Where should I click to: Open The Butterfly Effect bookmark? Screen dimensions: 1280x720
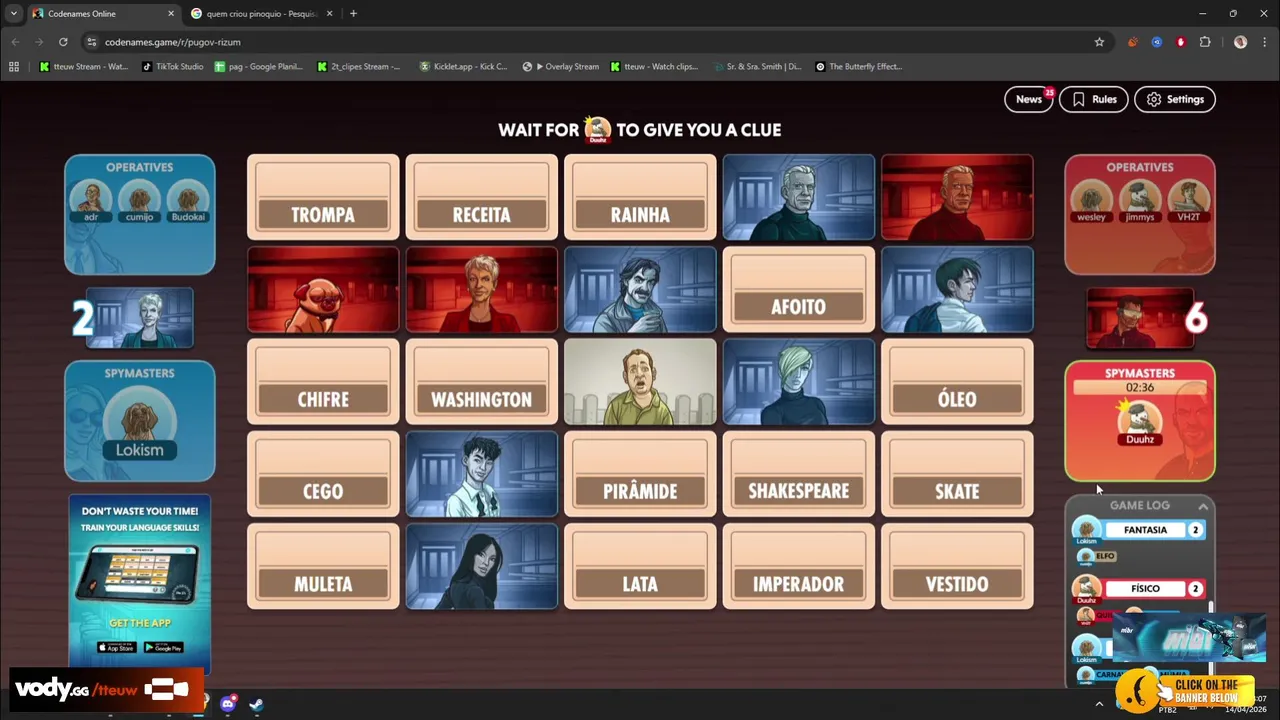click(858, 67)
